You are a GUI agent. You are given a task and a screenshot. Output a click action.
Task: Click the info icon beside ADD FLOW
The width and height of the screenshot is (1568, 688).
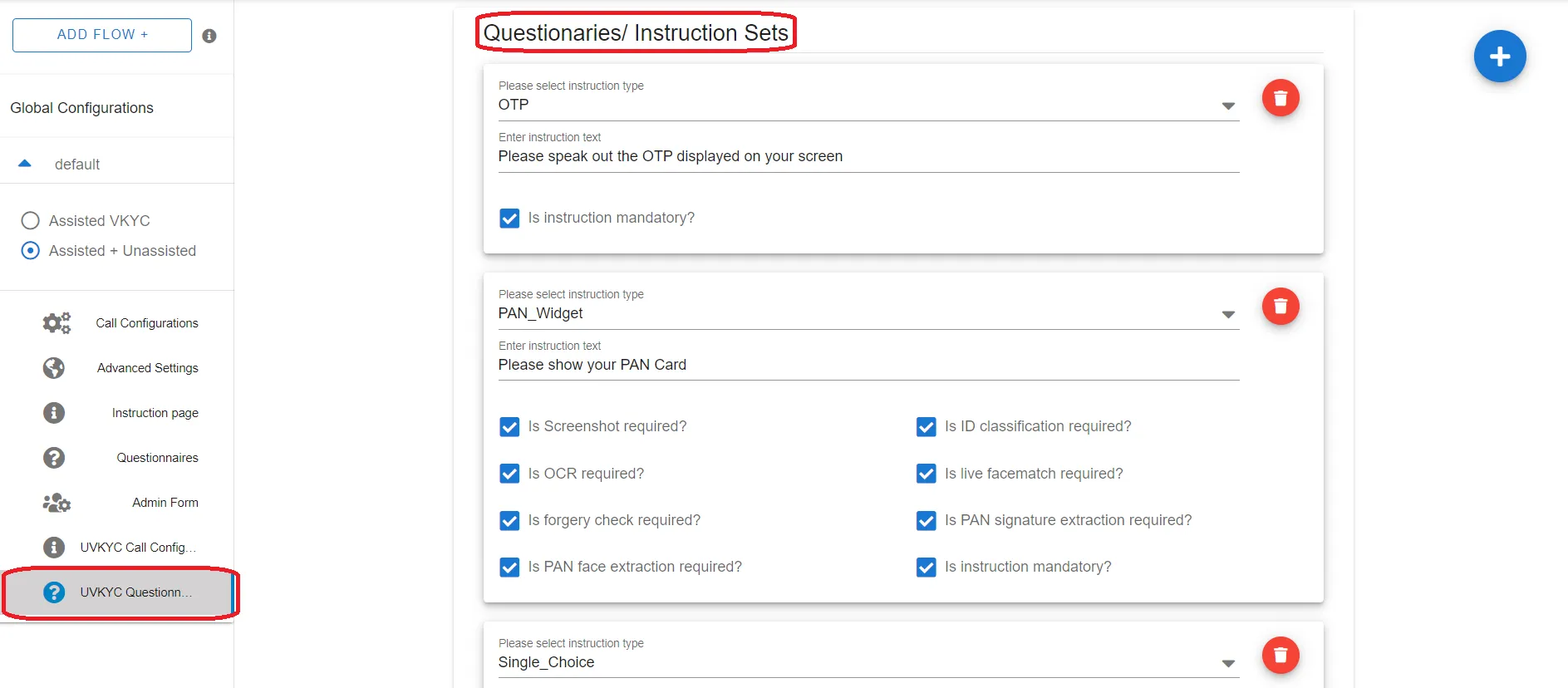tap(209, 36)
